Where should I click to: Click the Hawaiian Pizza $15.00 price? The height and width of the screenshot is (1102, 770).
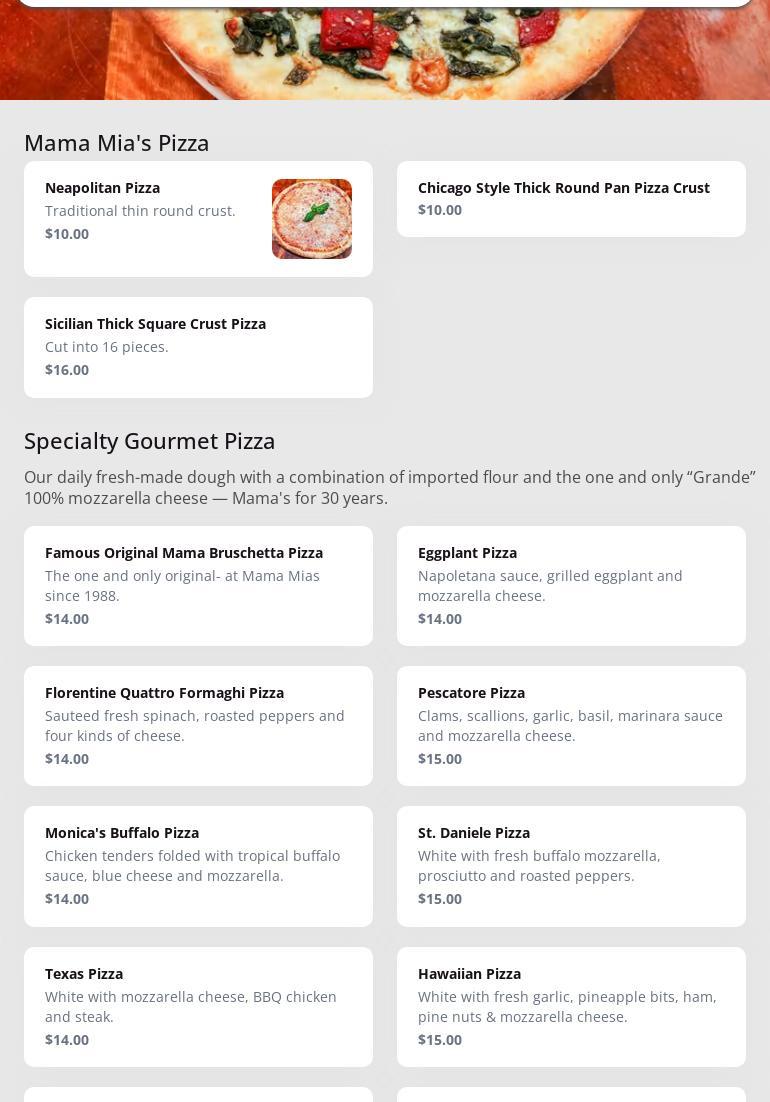click(440, 1040)
